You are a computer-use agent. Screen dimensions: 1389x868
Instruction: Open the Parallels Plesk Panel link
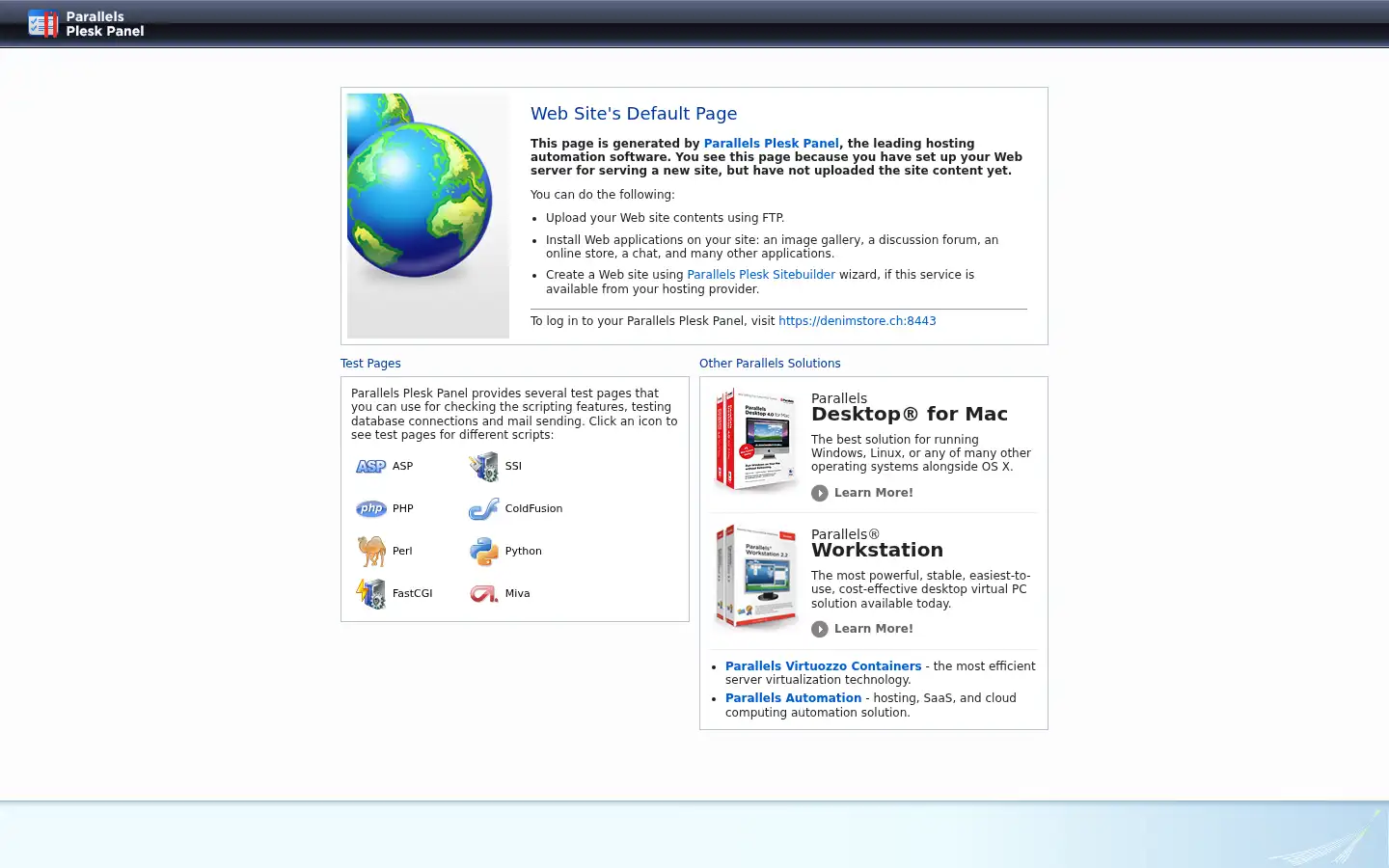coord(771,144)
